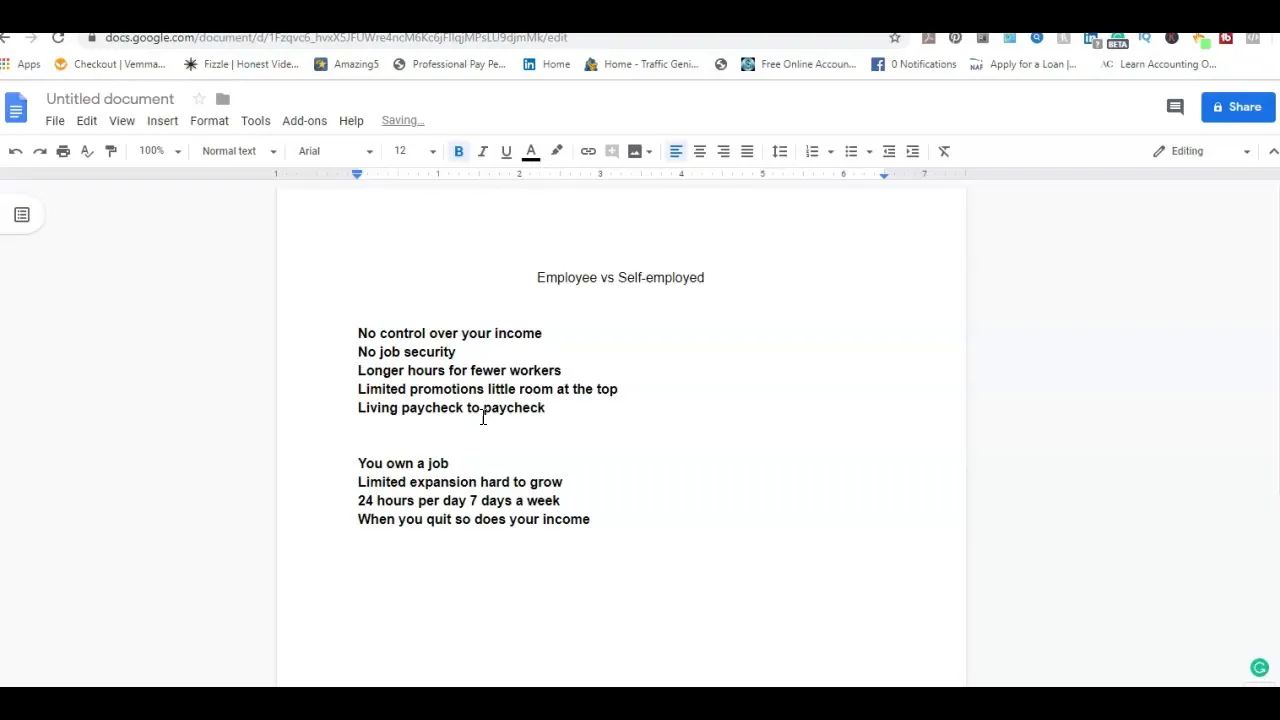1280x720 pixels.
Task: Toggle italic formatting
Action: pyautogui.click(x=482, y=151)
